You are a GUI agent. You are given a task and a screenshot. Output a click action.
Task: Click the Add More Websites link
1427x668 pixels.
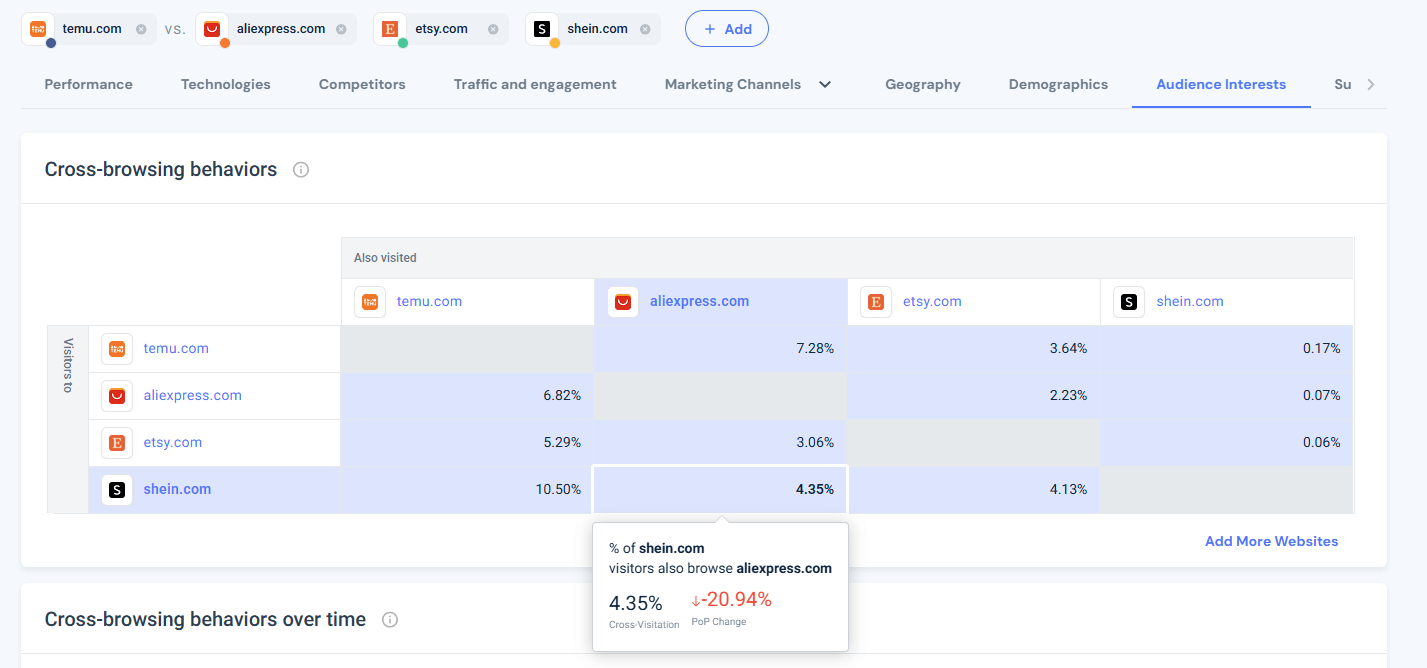pos(1271,541)
